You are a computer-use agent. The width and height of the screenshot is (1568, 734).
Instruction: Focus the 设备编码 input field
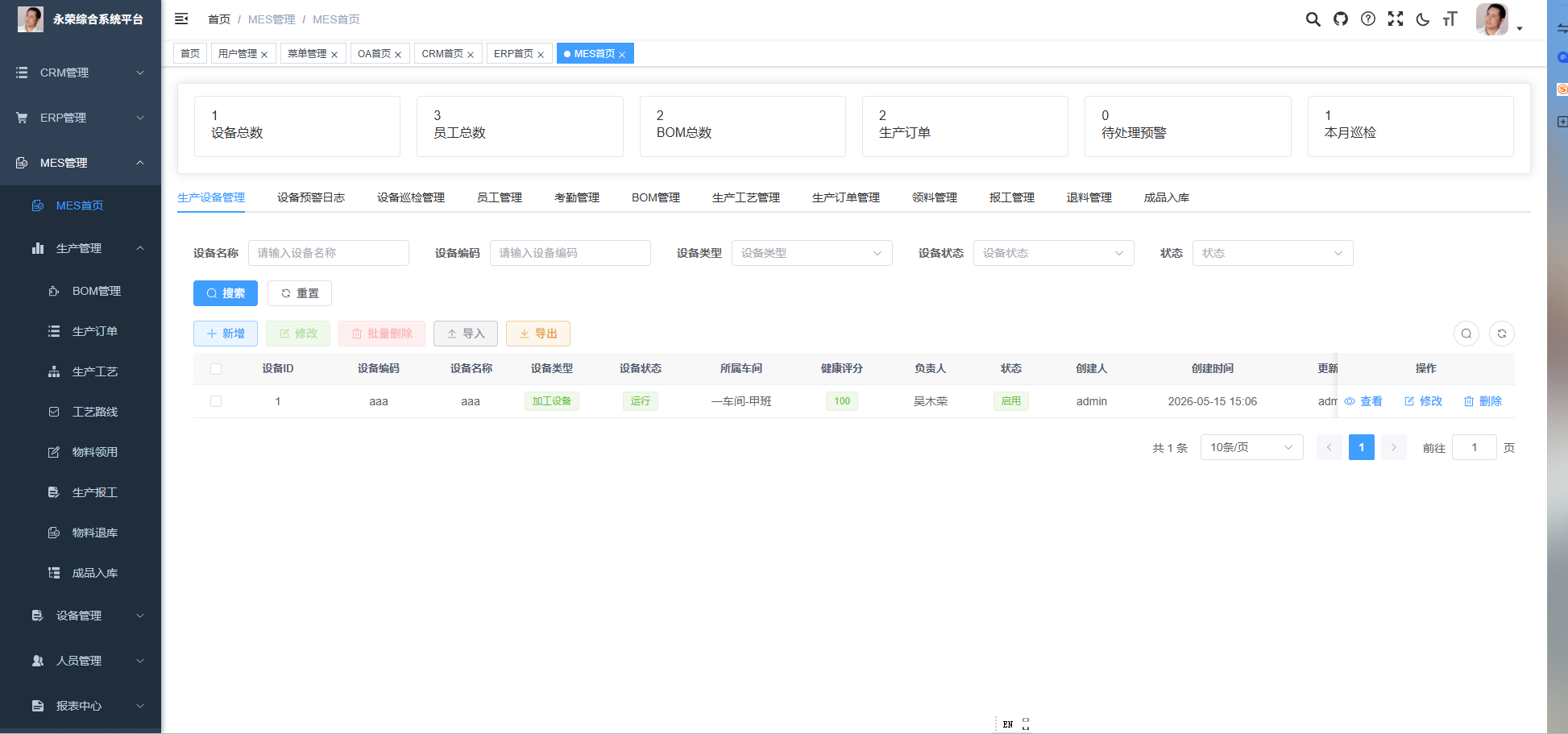point(570,253)
